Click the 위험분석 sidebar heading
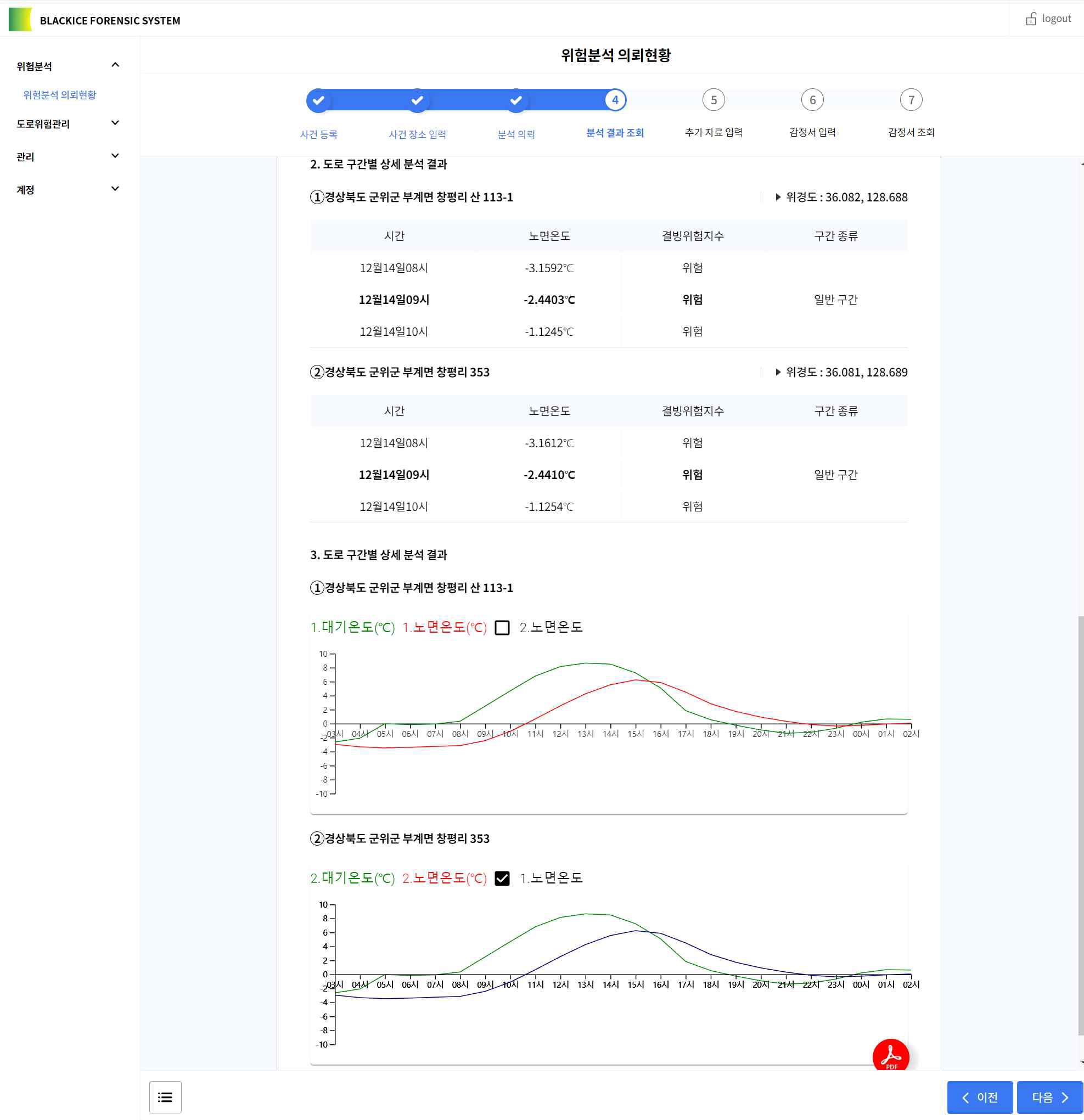Screen dimensions: 1084x1120 pos(34,66)
